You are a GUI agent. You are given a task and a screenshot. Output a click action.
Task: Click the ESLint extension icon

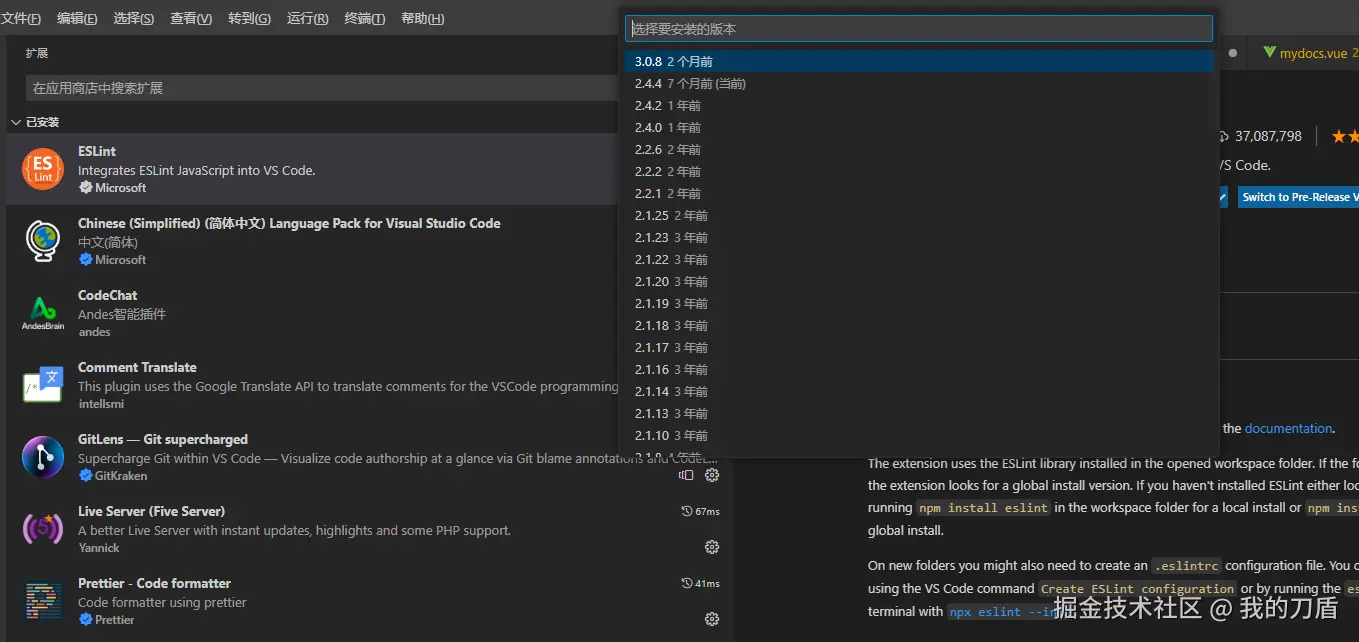click(43, 169)
